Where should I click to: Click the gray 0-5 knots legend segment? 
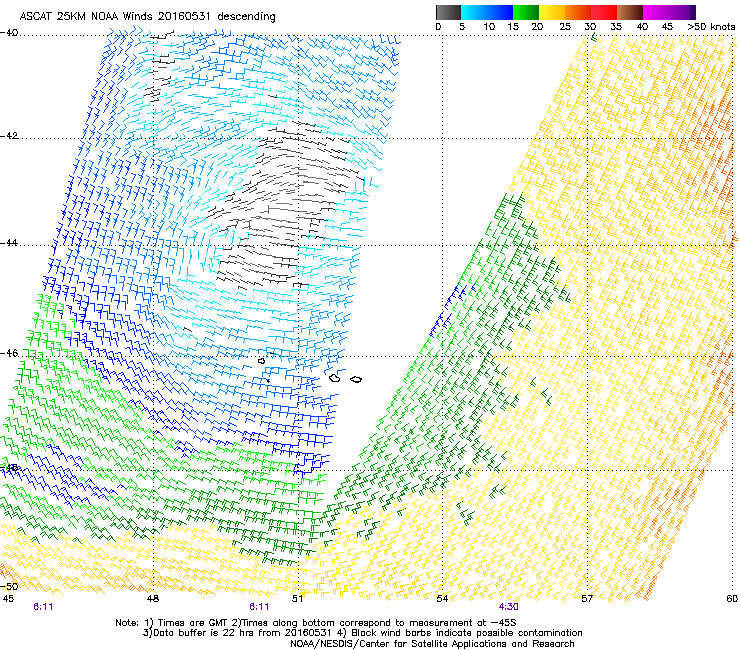pyautogui.click(x=448, y=12)
